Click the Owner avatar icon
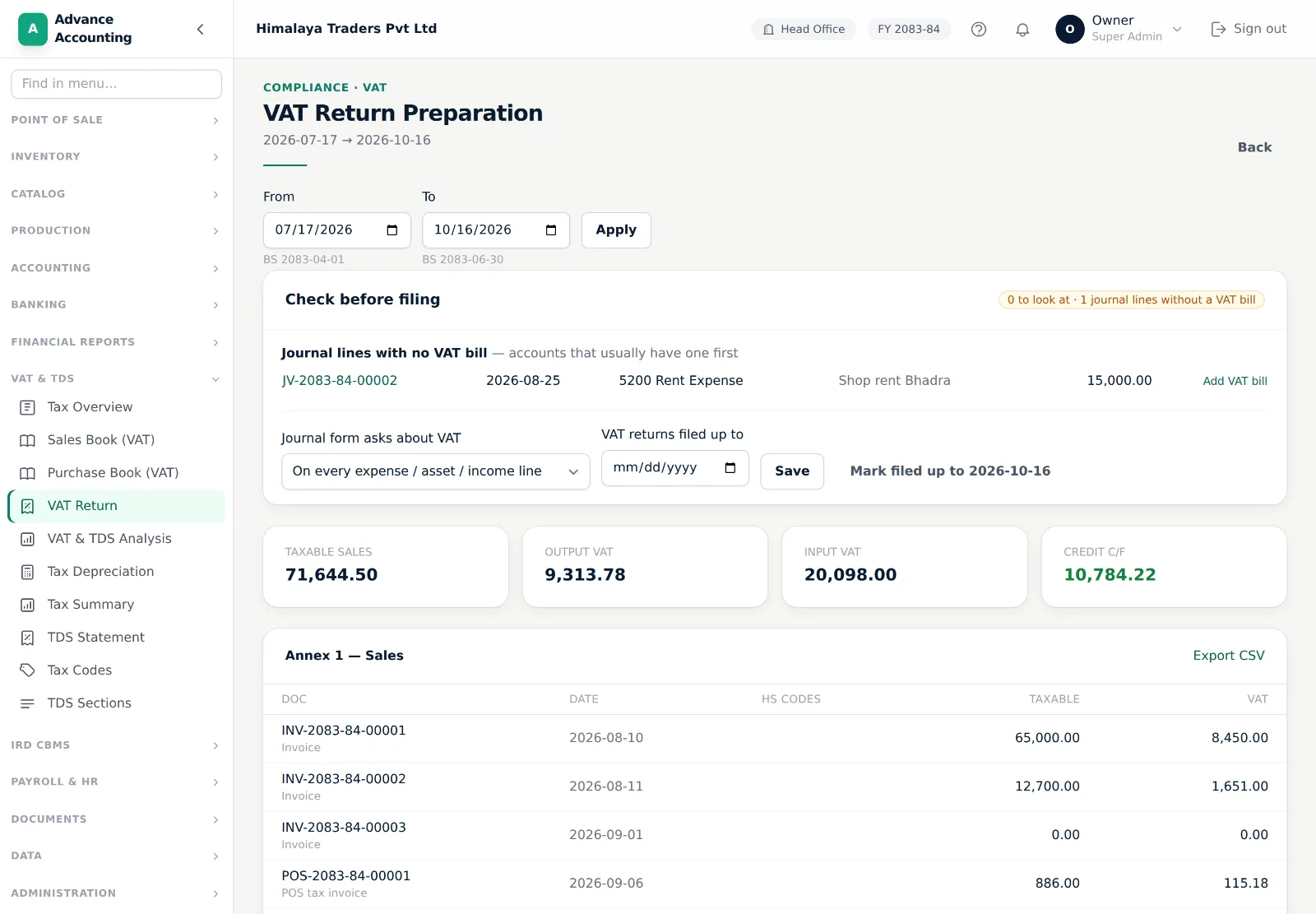 coord(1070,29)
